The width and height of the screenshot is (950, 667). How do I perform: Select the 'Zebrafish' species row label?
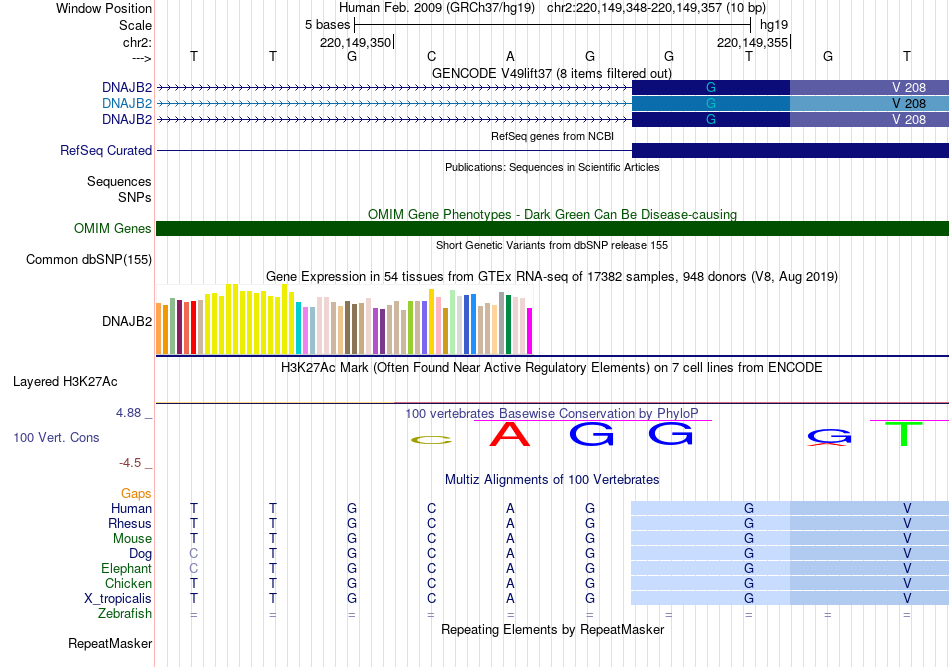[x=125, y=614]
